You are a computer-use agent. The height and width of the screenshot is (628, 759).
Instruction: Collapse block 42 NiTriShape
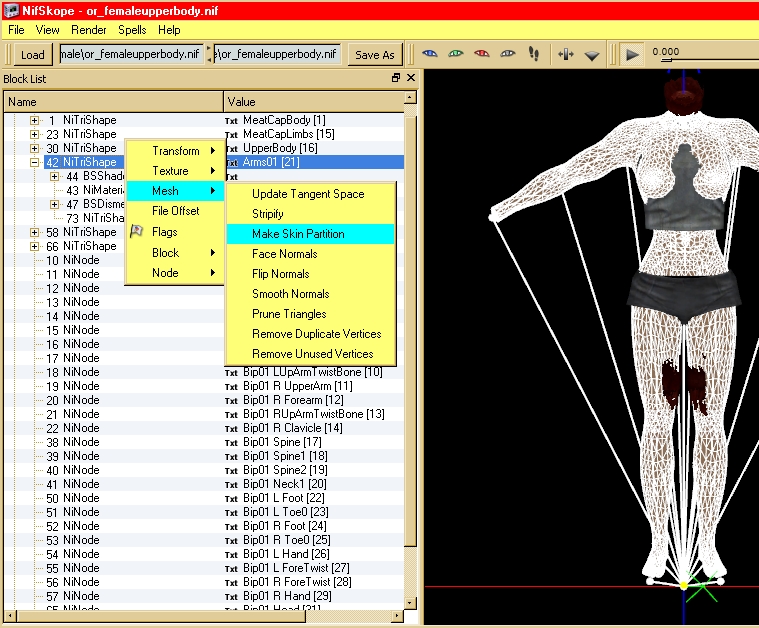pyautogui.click(x=34, y=162)
